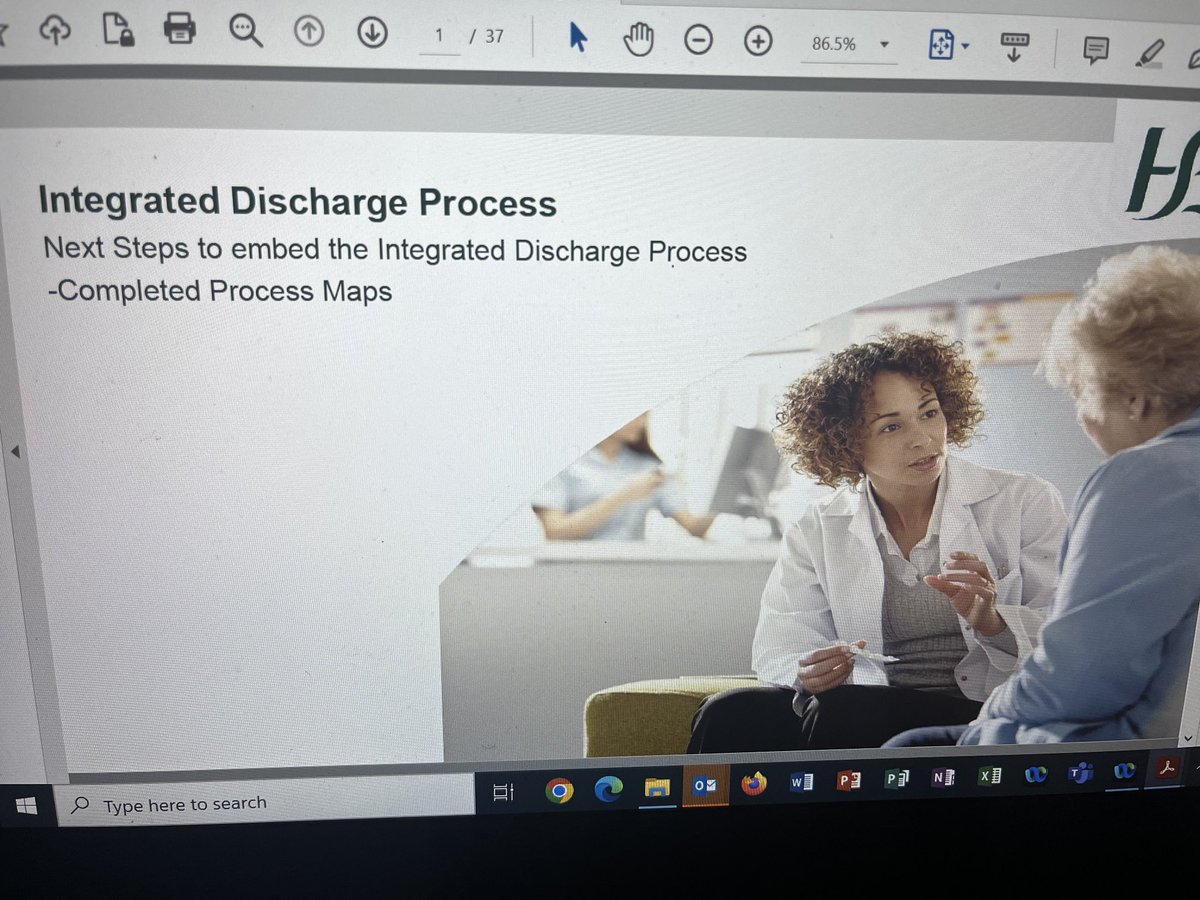This screenshot has height=900, width=1200.
Task: Add a sticky note comment
Action: 1096,50
